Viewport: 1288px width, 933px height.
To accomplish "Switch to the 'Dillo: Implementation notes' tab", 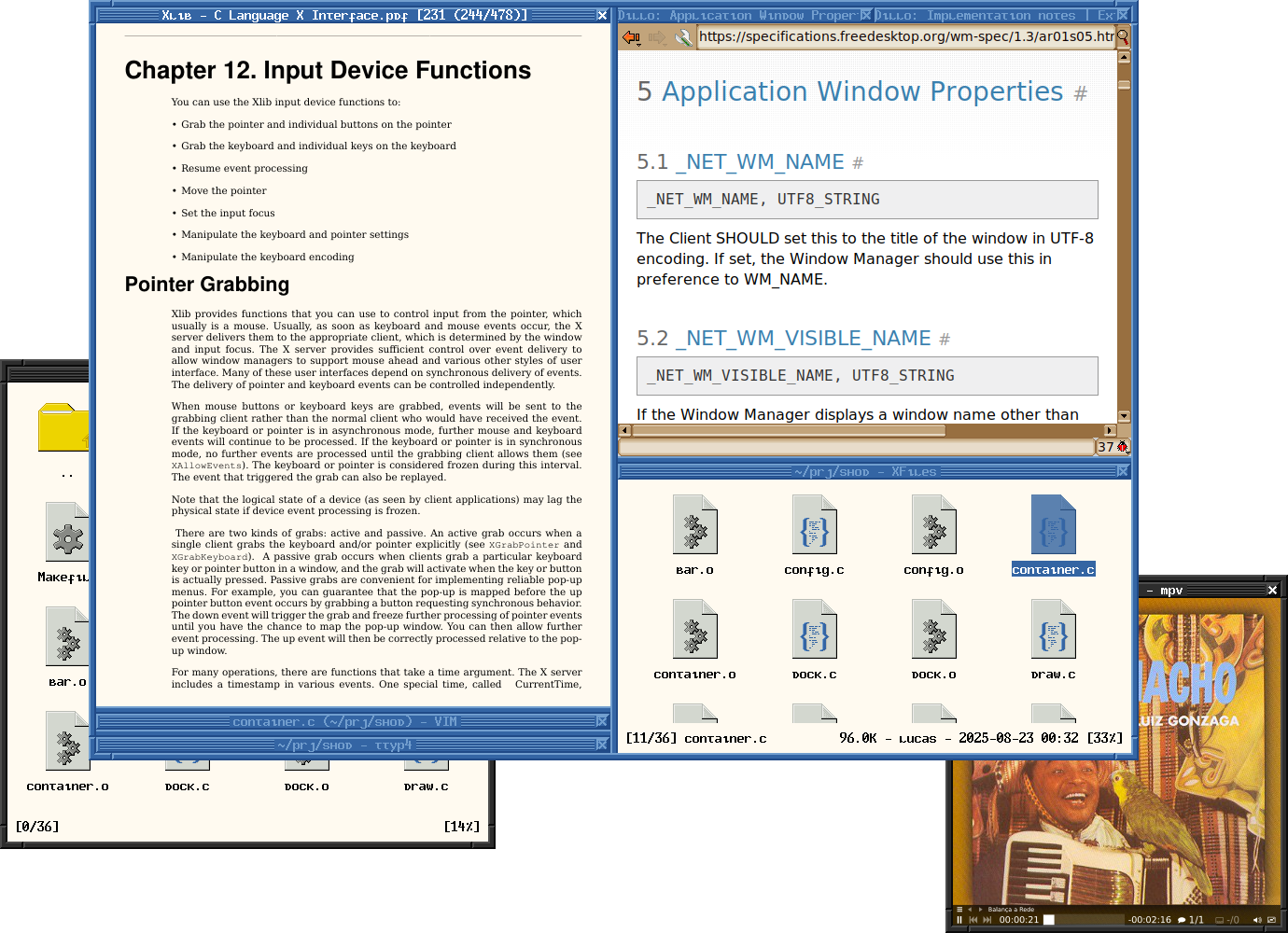I will [x=975, y=15].
